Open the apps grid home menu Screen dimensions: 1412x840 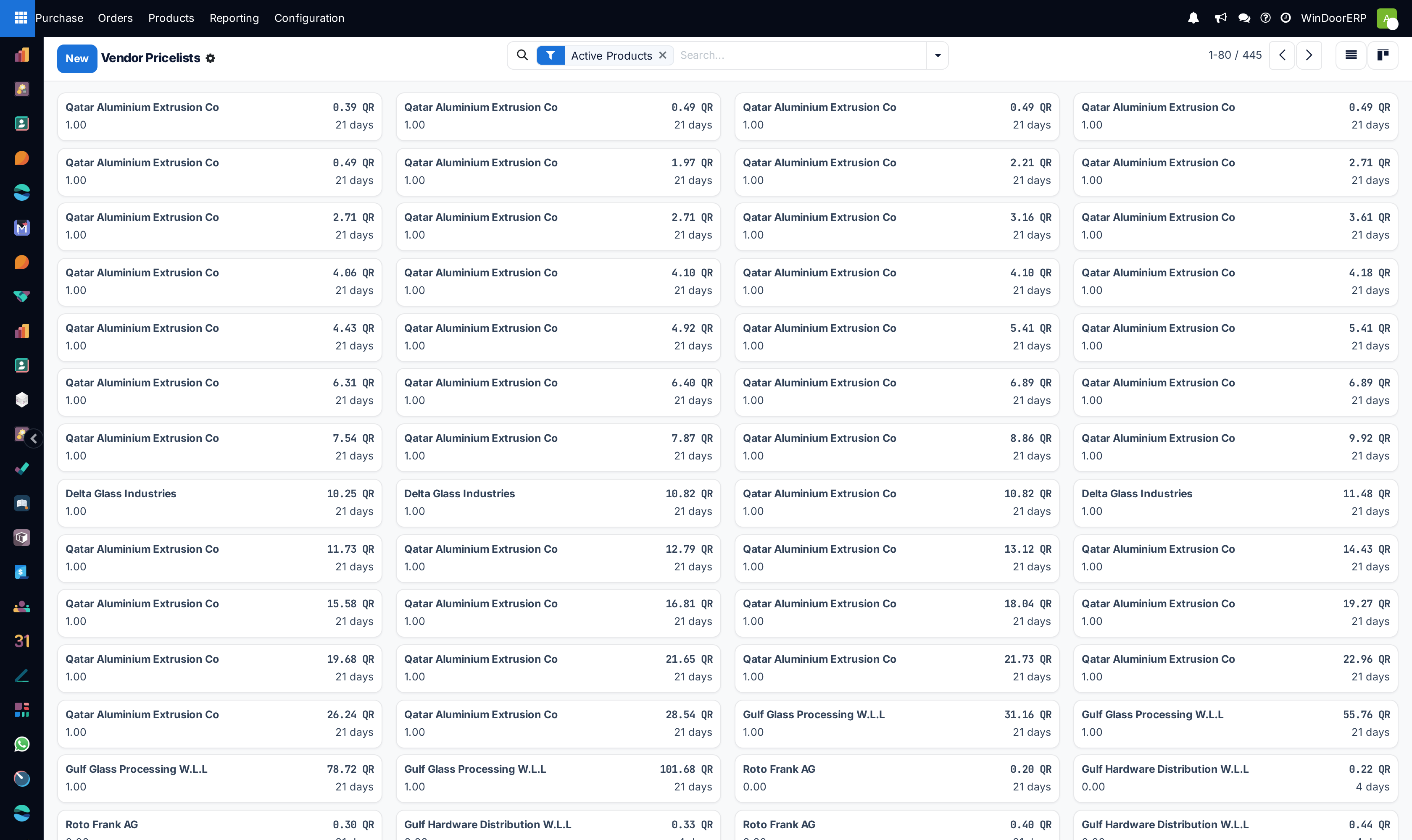(x=21, y=18)
